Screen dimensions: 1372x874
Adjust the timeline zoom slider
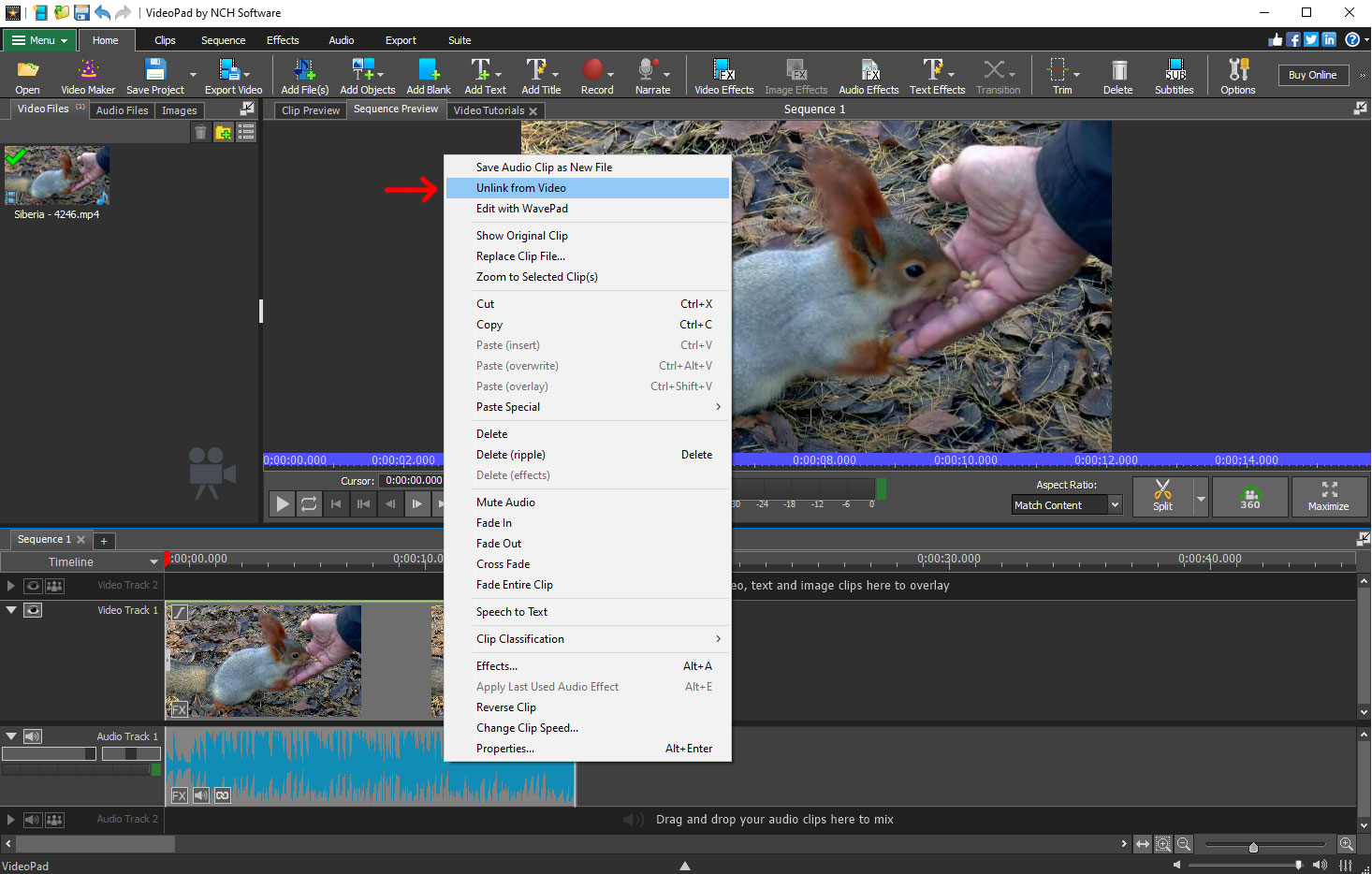coord(1253,847)
